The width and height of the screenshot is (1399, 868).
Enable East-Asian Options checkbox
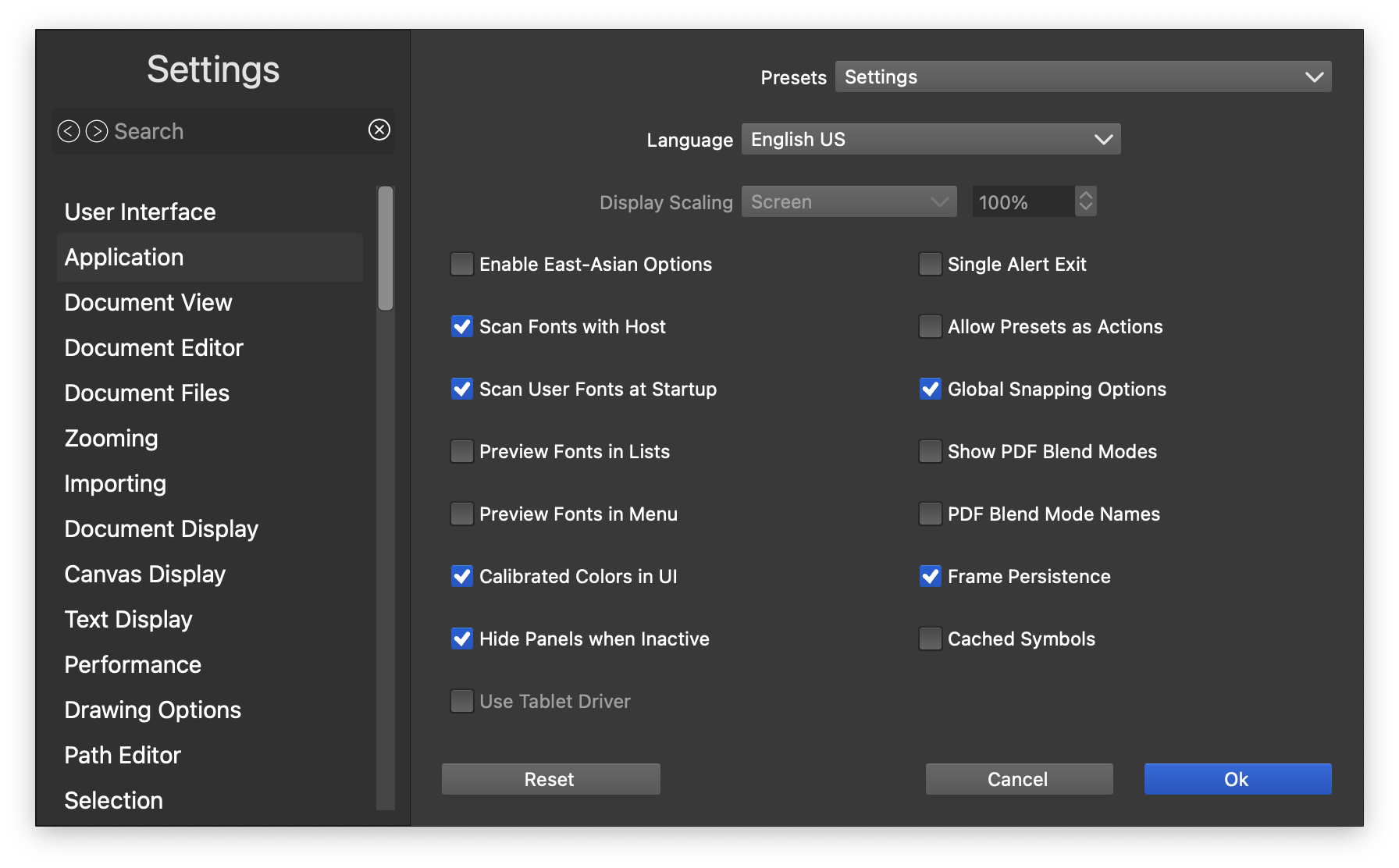462,264
